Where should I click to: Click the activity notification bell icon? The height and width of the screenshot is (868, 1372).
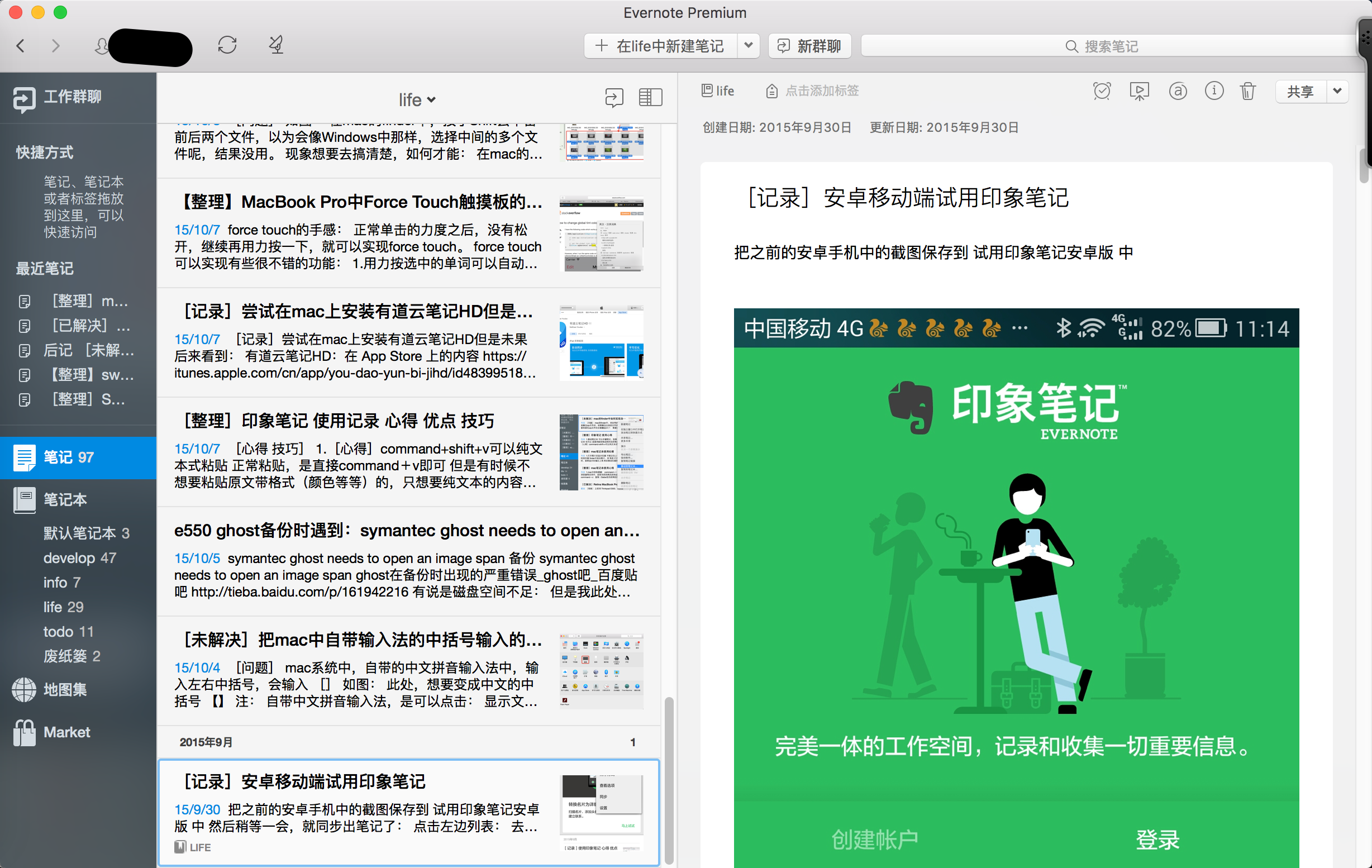tap(277, 45)
